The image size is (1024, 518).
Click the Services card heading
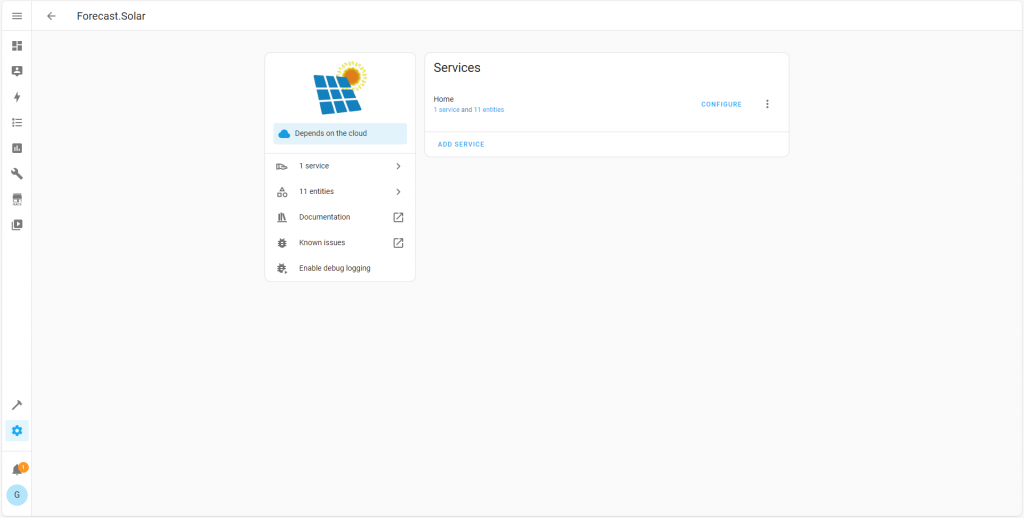pyautogui.click(x=457, y=68)
